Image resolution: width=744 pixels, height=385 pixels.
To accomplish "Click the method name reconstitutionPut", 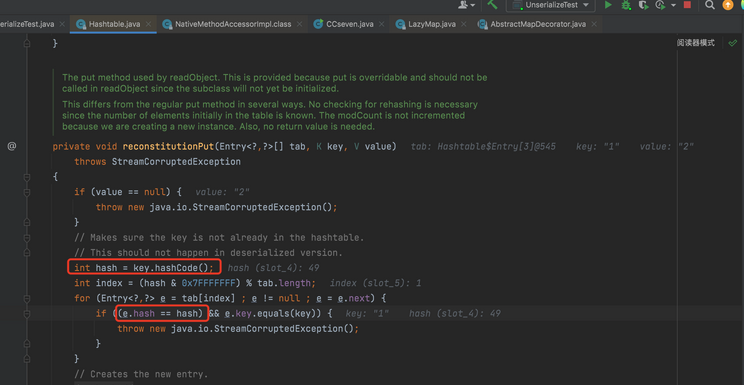I will [168, 146].
